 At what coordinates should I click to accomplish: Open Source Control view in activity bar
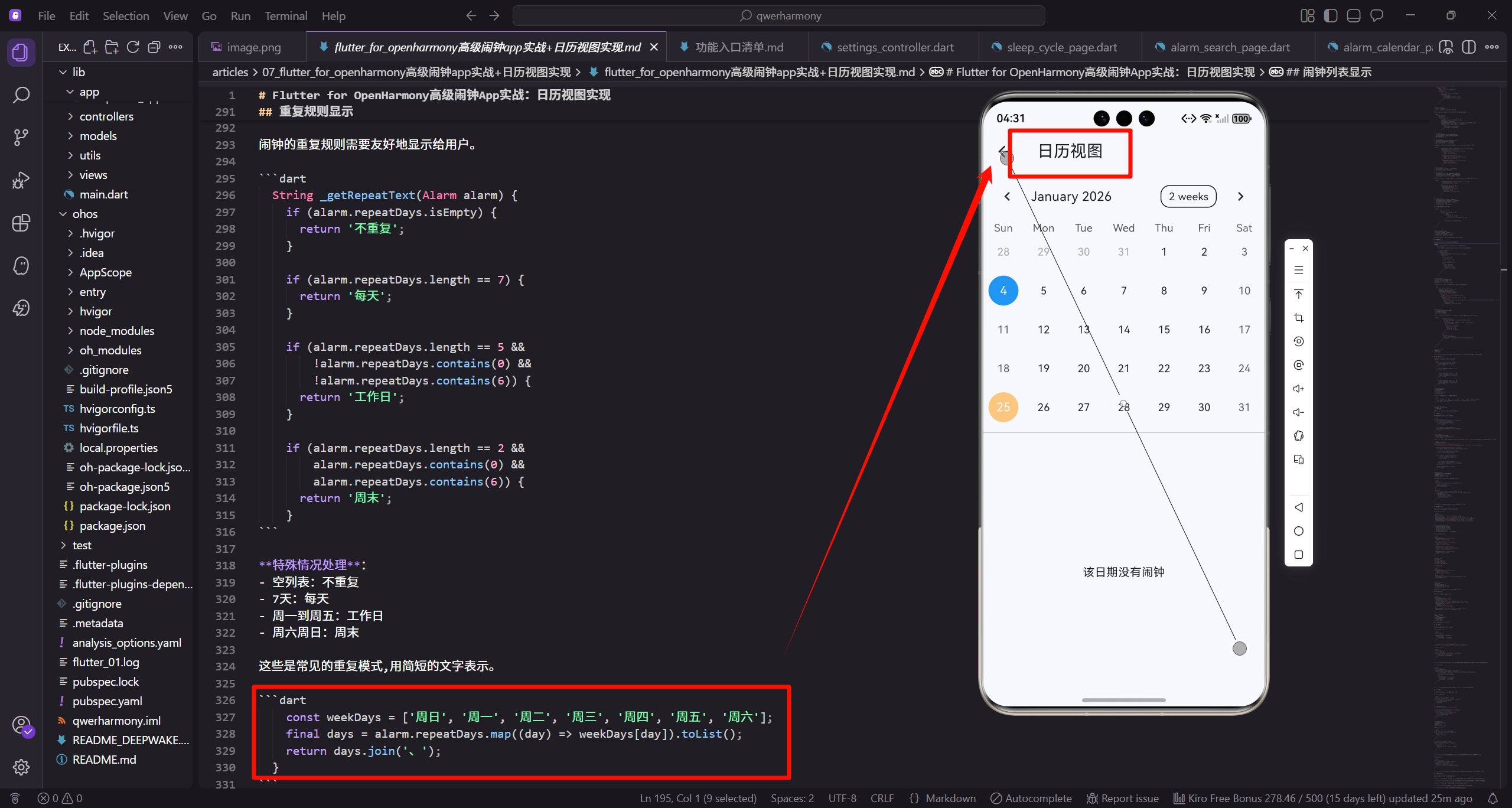(x=21, y=138)
